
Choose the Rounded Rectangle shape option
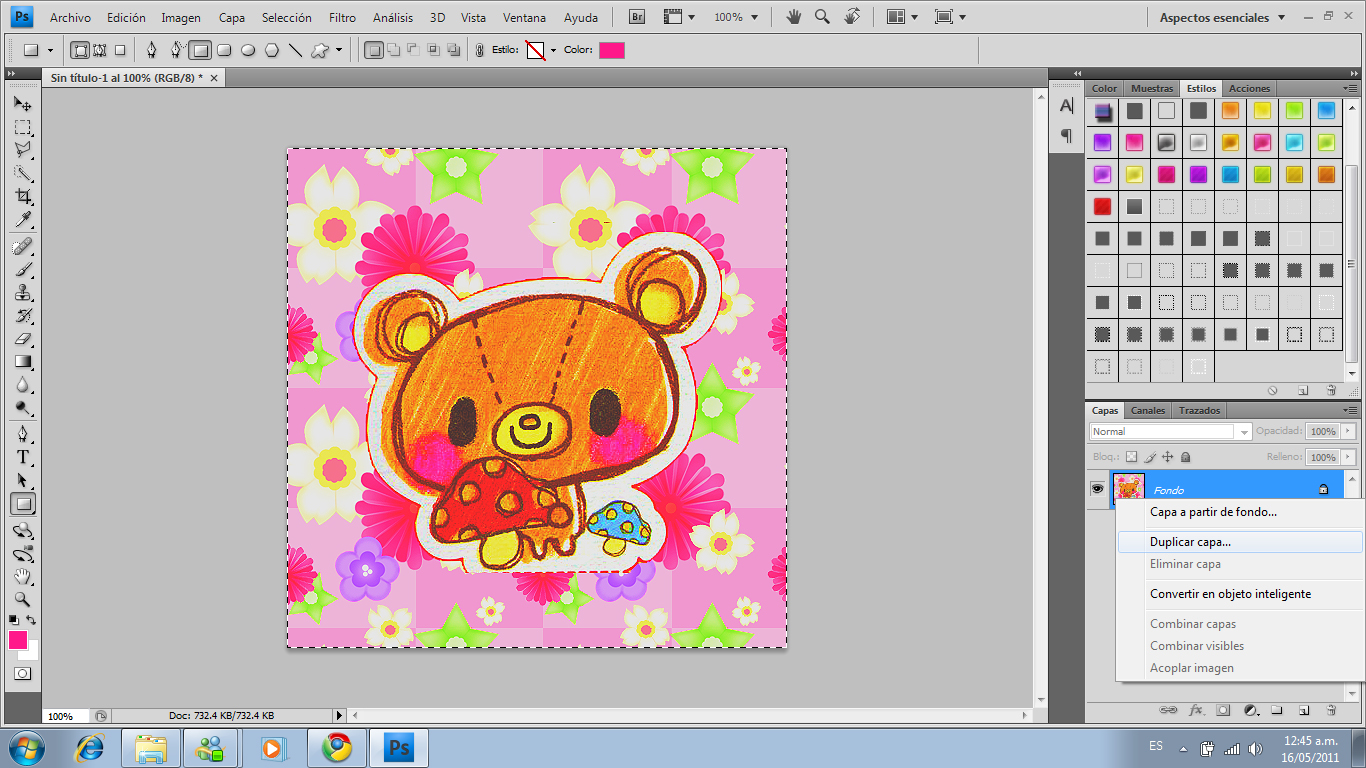(x=224, y=50)
